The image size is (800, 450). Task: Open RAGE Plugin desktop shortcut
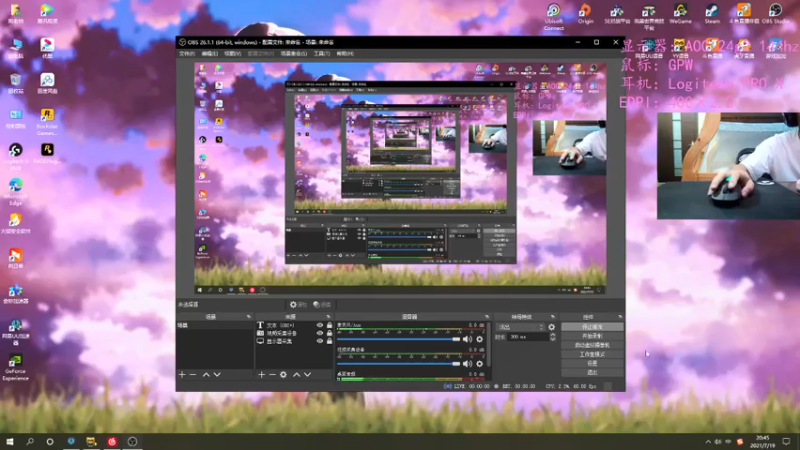click(x=47, y=154)
